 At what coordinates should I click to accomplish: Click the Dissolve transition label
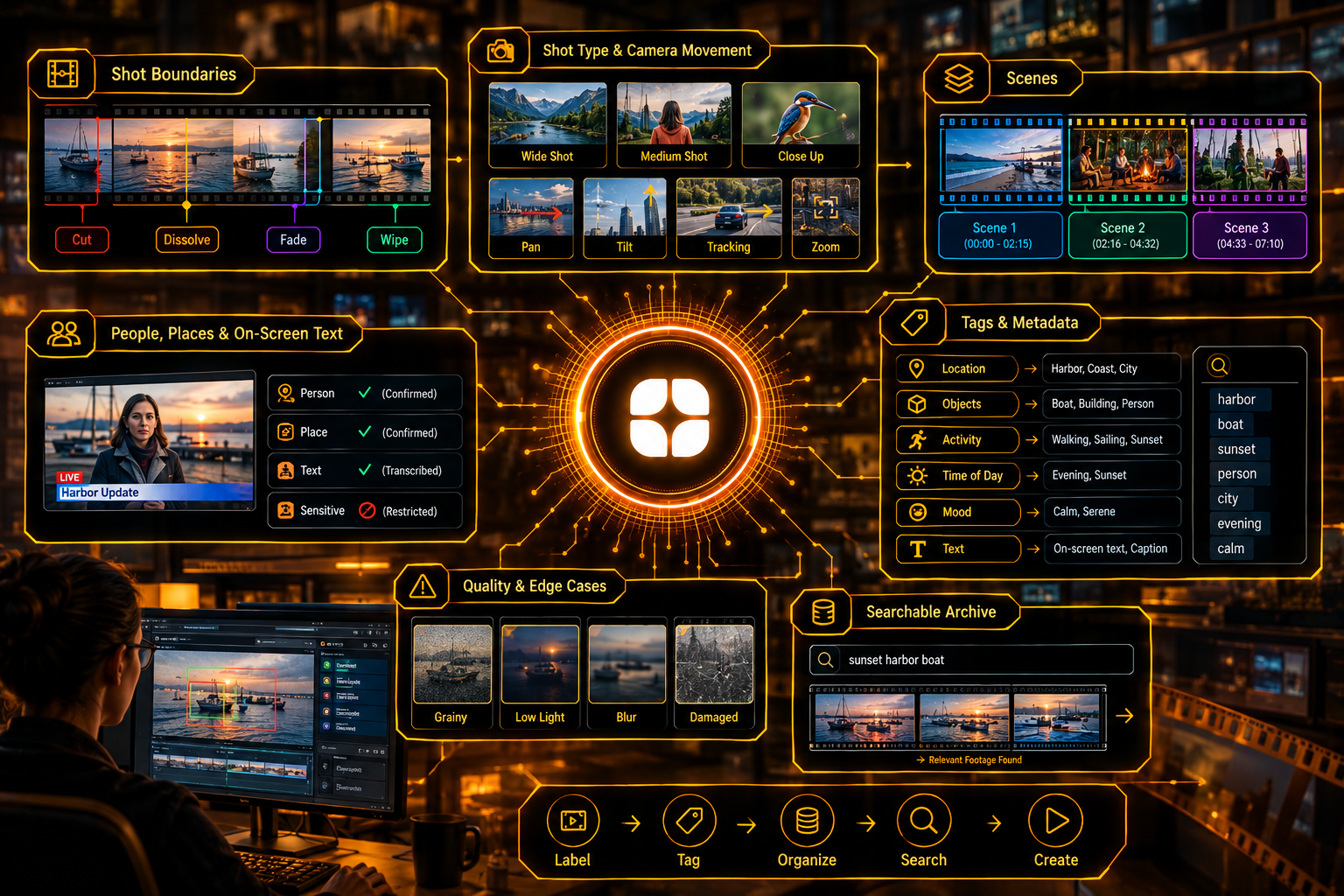coord(187,240)
